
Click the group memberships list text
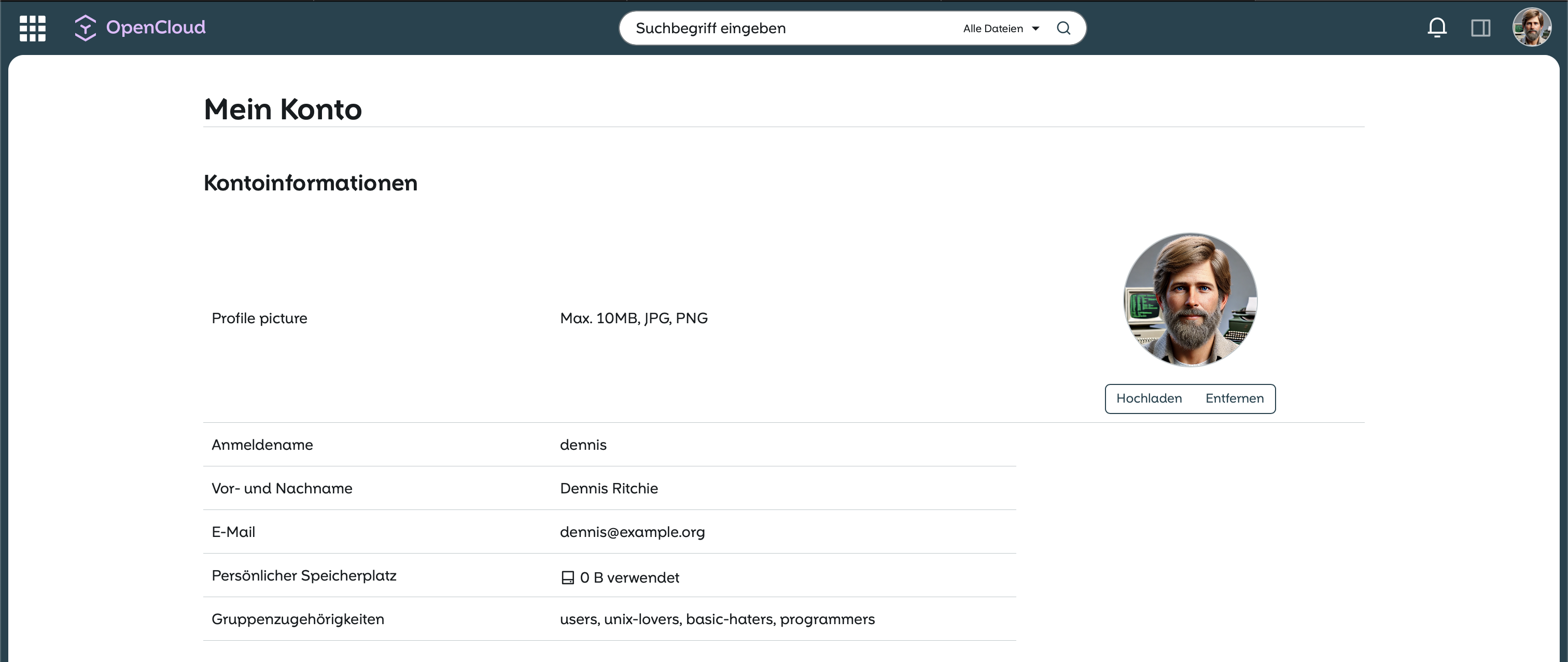[x=717, y=619]
